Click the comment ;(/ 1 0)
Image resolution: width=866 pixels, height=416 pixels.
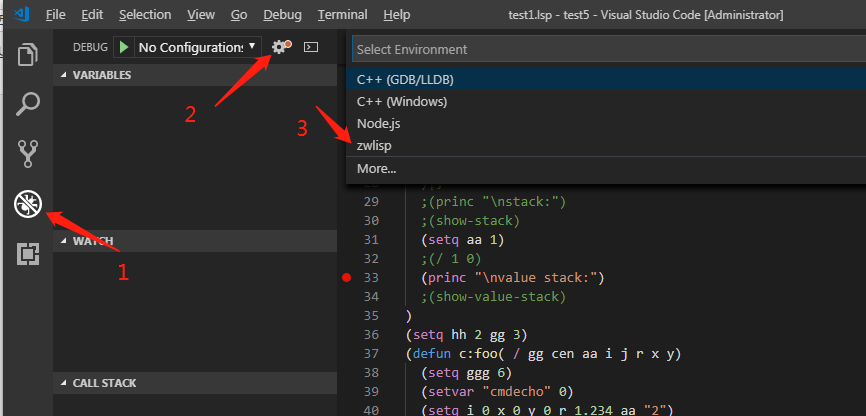click(x=451, y=259)
